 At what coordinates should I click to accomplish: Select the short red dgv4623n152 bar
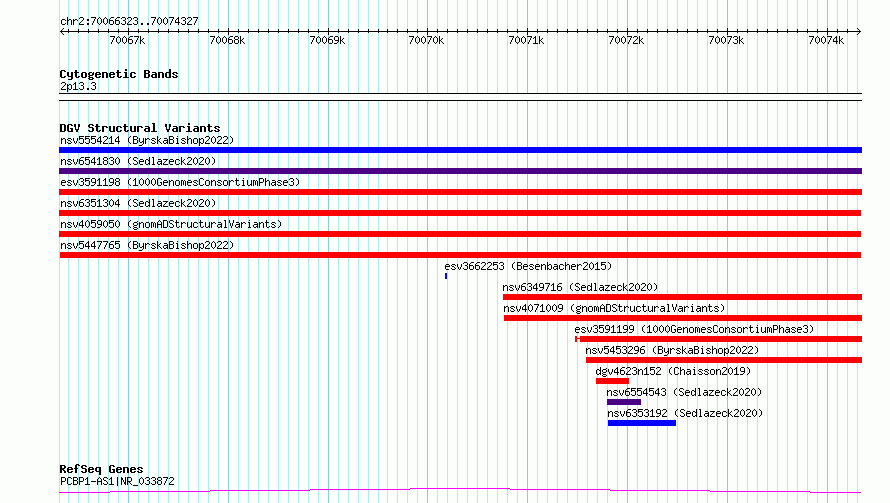click(x=612, y=381)
